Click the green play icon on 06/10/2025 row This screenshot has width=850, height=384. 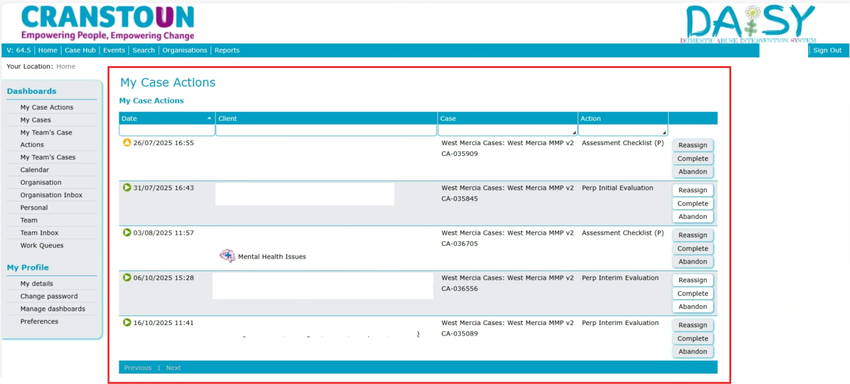pos(127,278)
